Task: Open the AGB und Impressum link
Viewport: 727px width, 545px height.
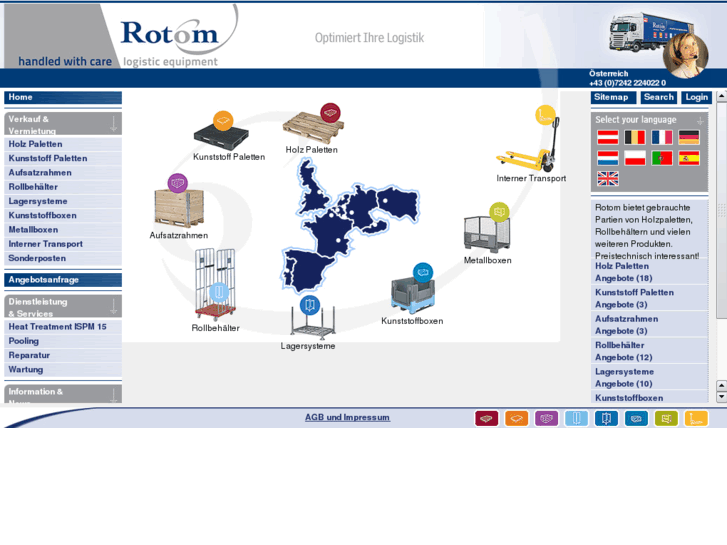Action: click(347, 417)
